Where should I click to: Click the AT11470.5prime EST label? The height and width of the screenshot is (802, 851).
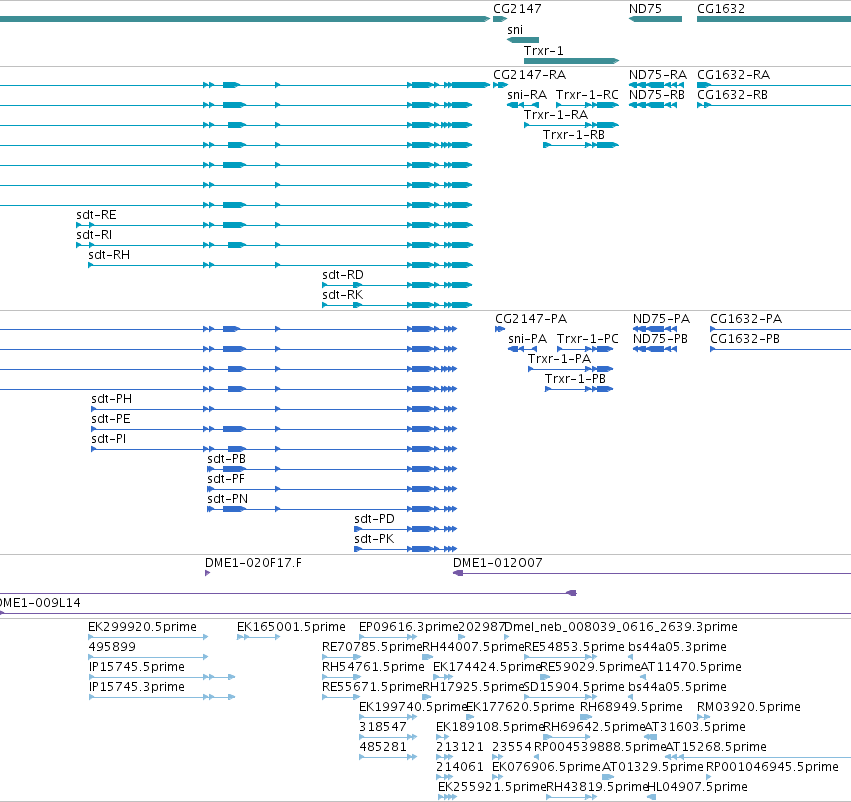coord(691,667)
